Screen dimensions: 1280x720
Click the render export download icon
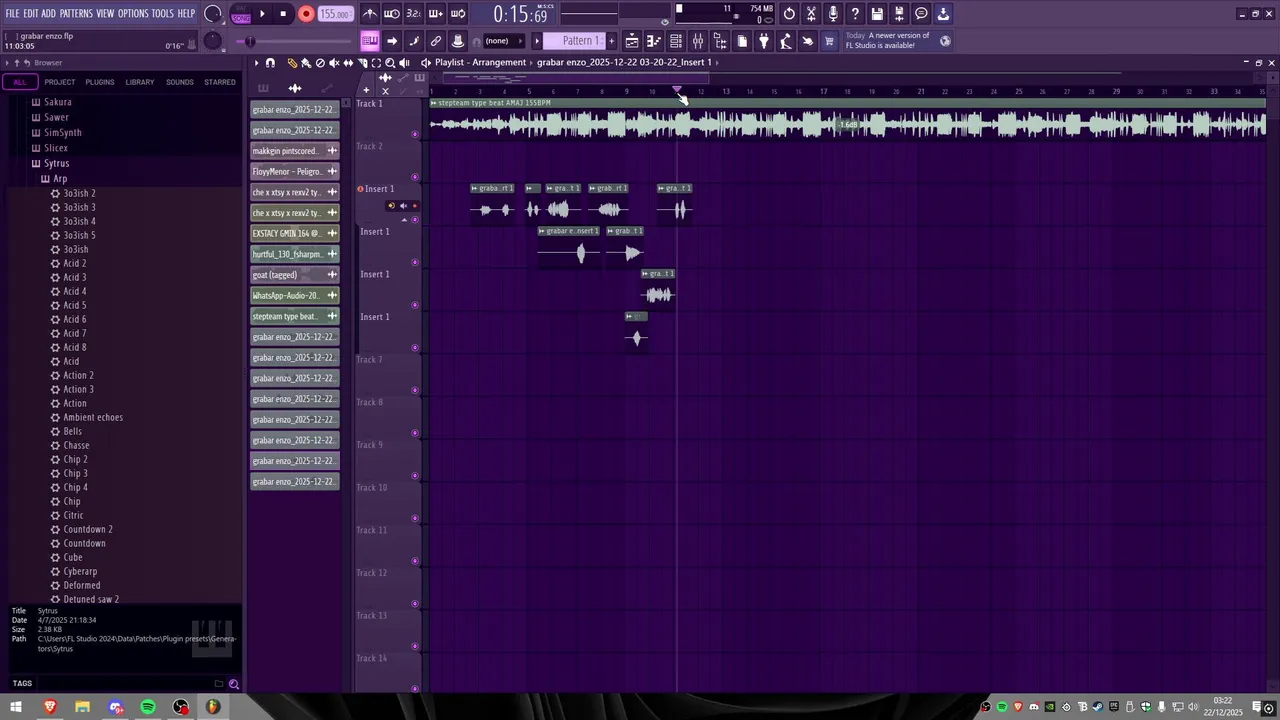(943, 14)
